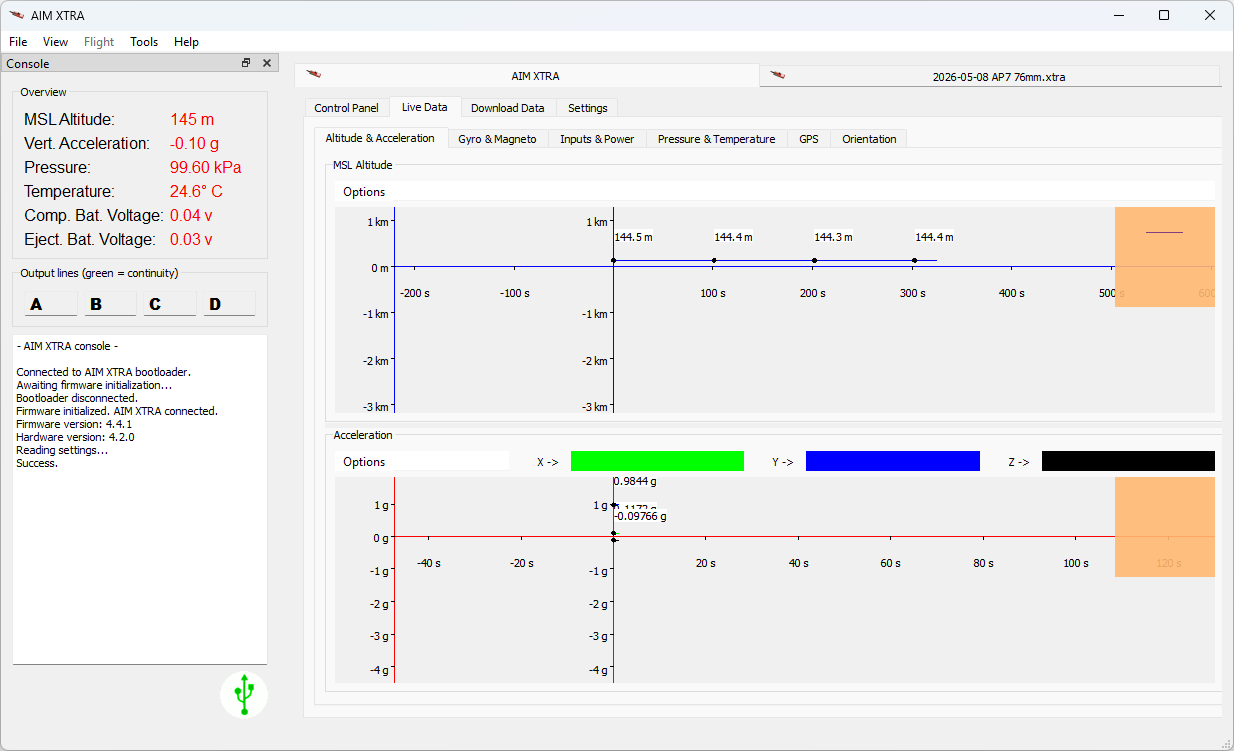The height and width of the screenshot is (751, 1234).
Task: Click the 144.5 m altitude data point
Action: (x=613, y=260)
